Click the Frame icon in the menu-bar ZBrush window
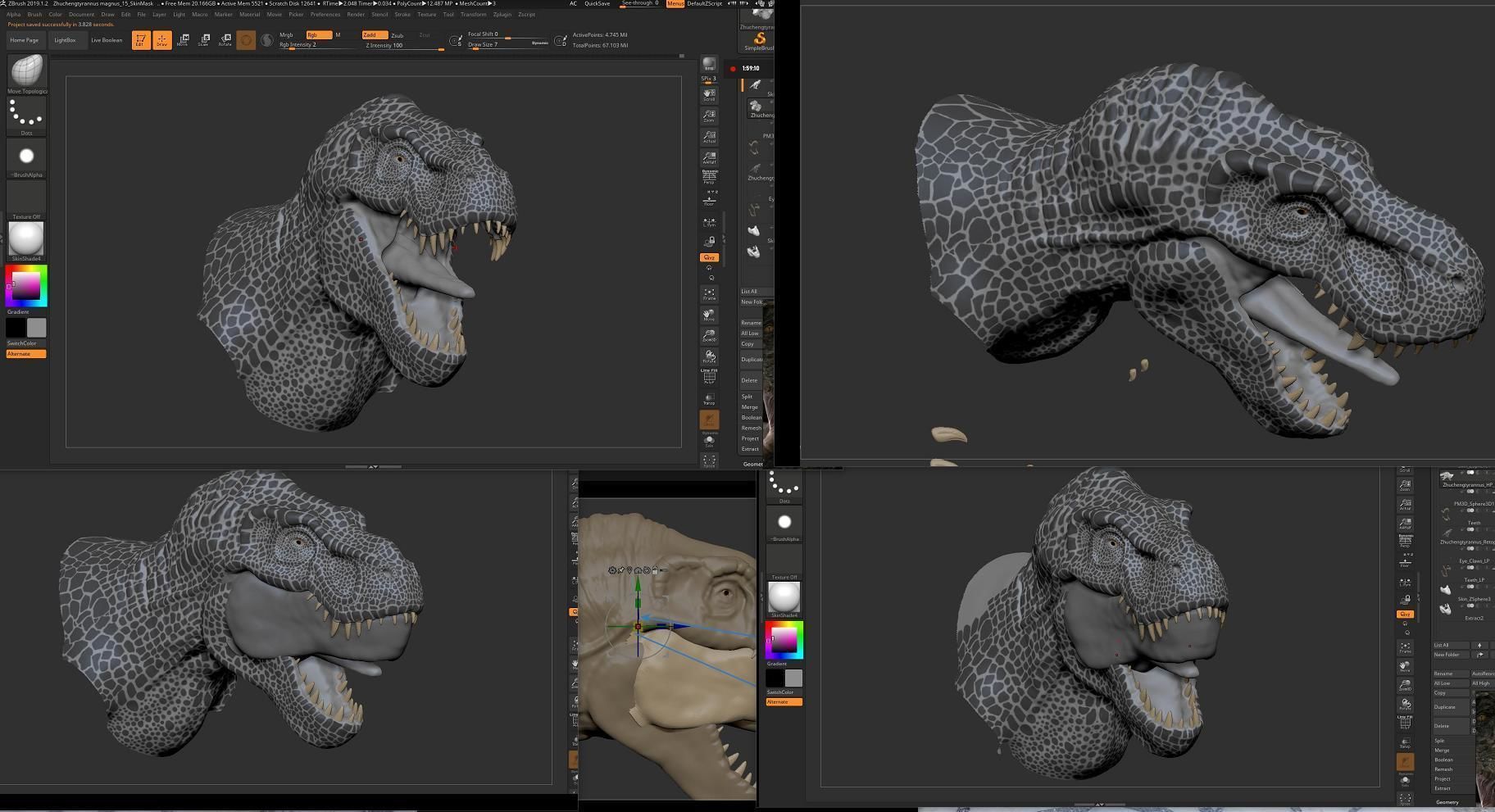Screen dimensions: 1495x812 pyautogui.click(x=709, y=294)
